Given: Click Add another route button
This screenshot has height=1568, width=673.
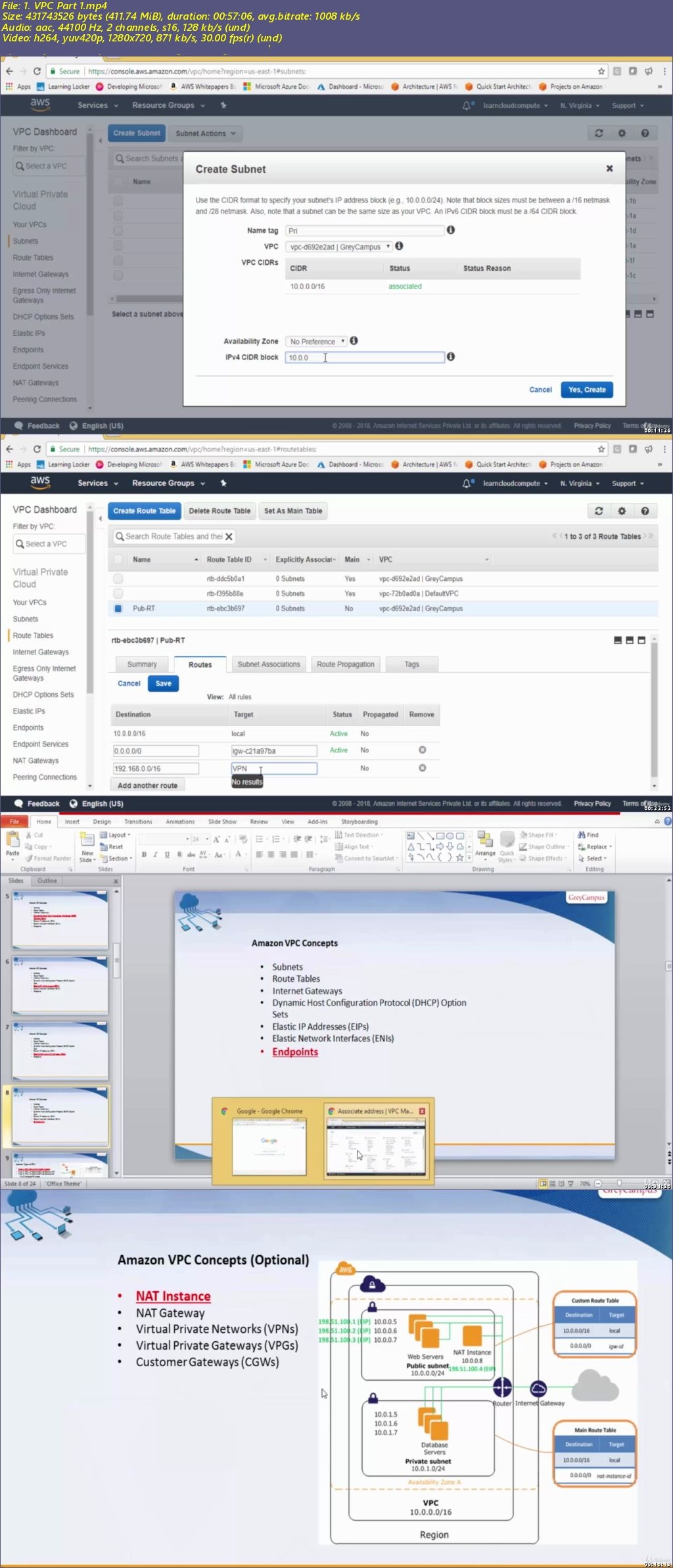Looking at the screenshot, I should tap(148, 785).
